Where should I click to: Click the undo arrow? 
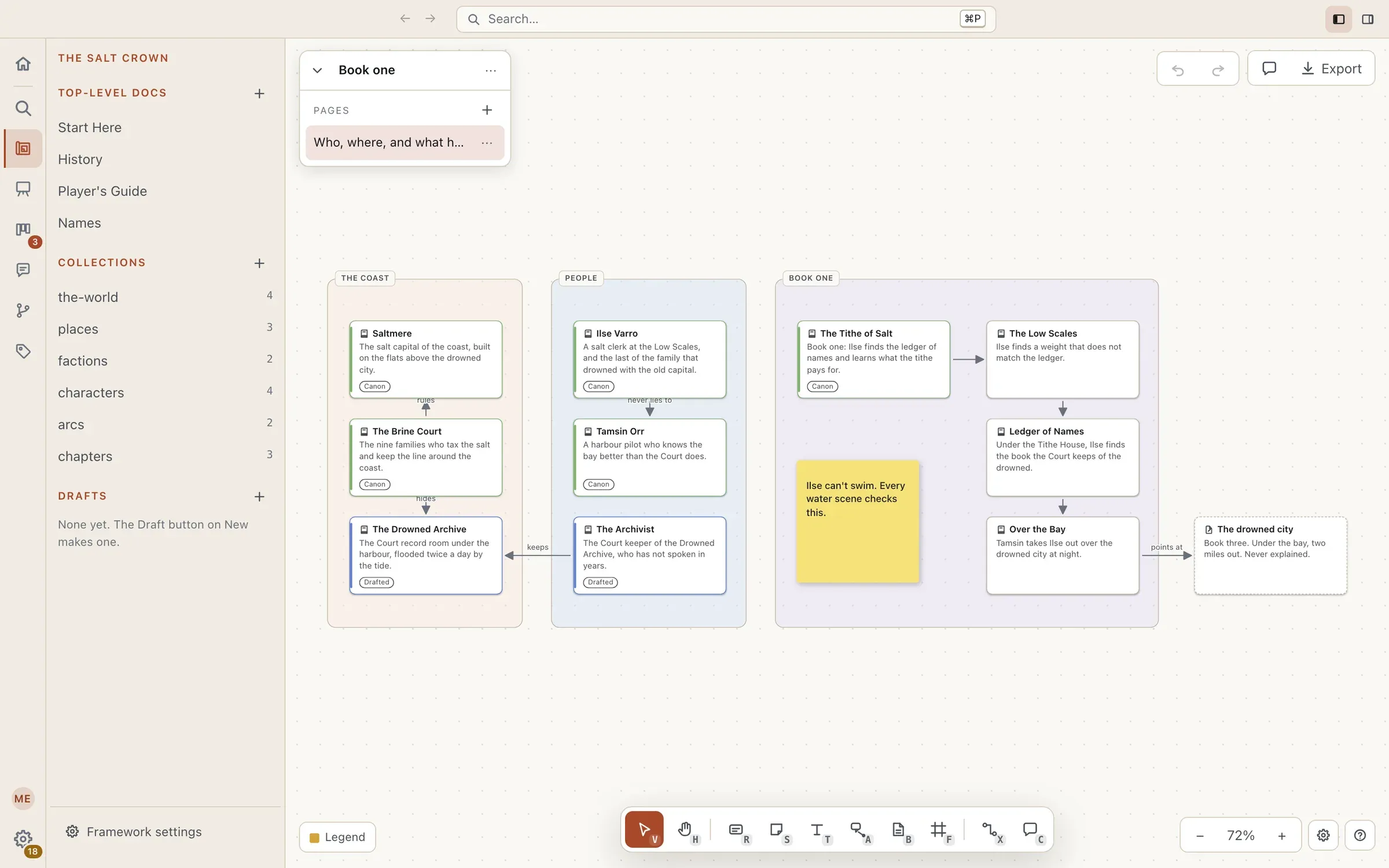coord(1178,69)
